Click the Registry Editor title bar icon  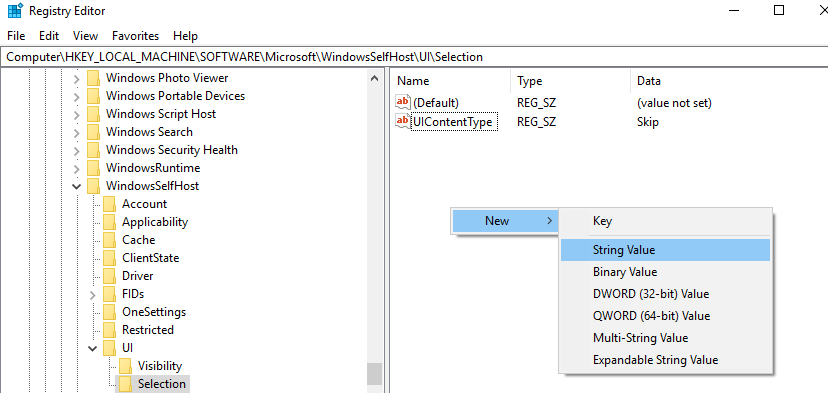pyautogui.click(x=15, y=10)
